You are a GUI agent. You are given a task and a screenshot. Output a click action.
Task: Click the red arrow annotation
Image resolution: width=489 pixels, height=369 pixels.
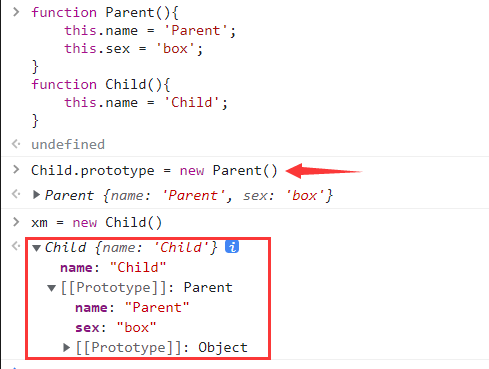click(324, 171)
